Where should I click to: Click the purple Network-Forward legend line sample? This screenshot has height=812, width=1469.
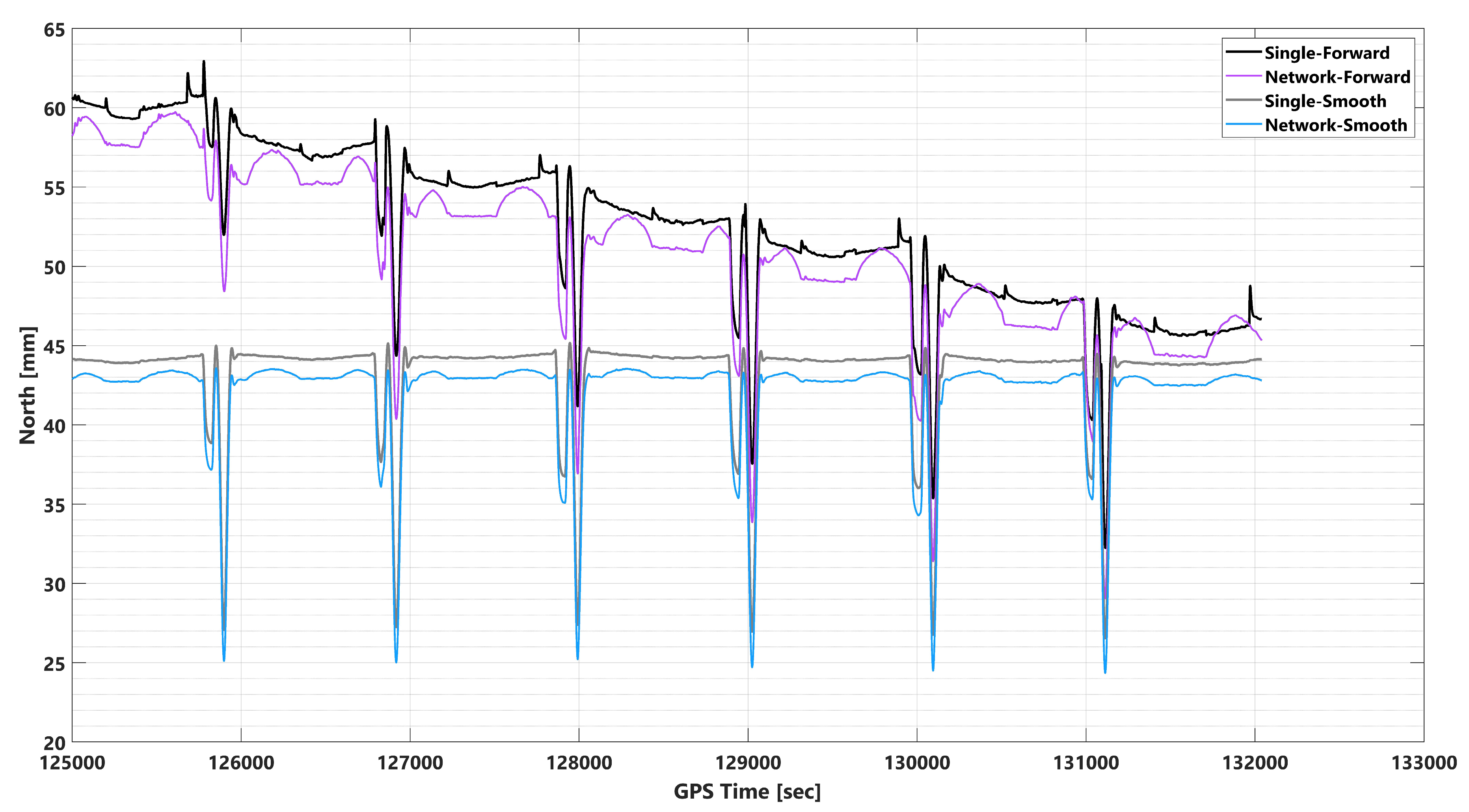[x=1243, y=76]
